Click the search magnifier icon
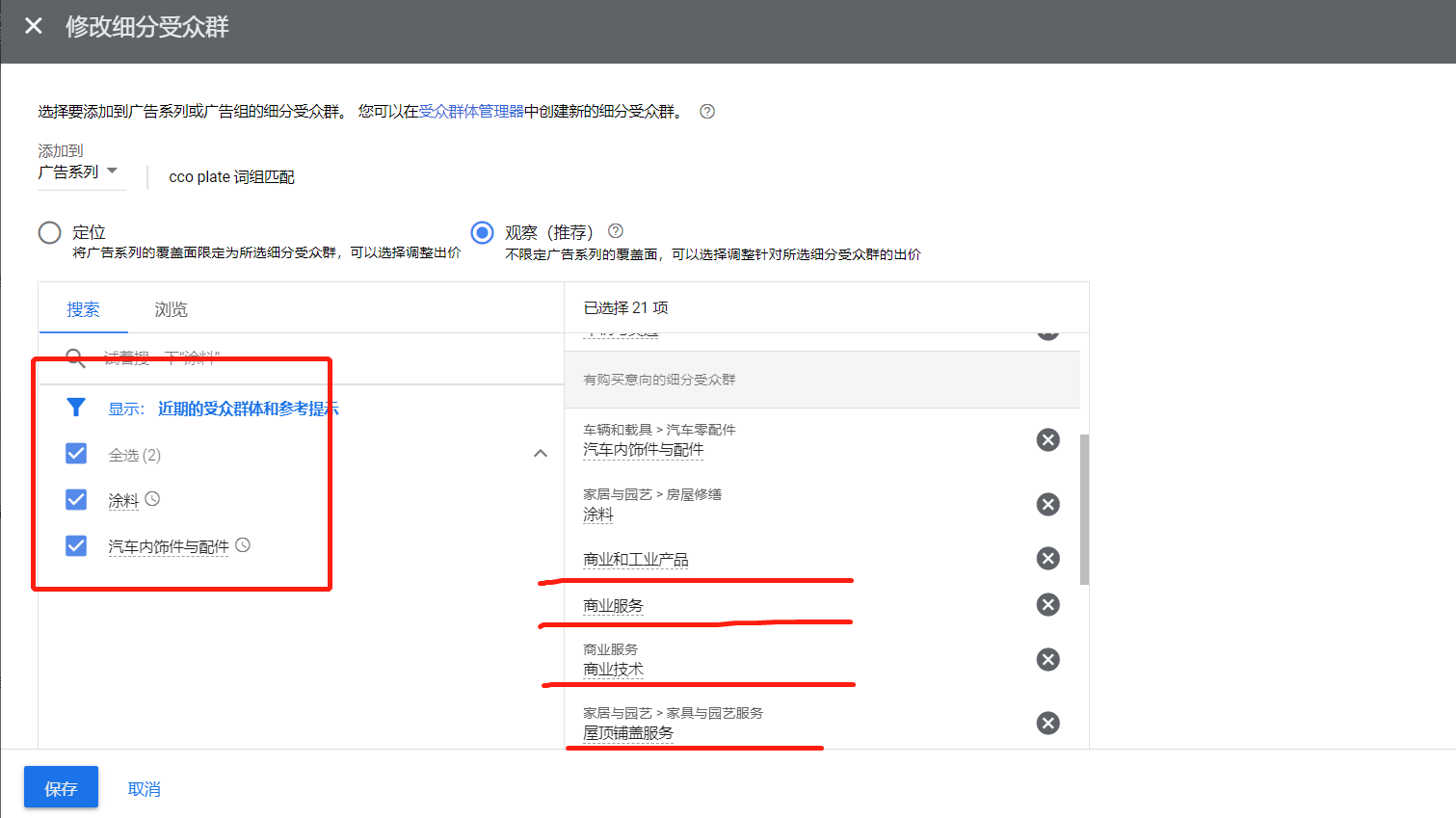 [75, 358]
